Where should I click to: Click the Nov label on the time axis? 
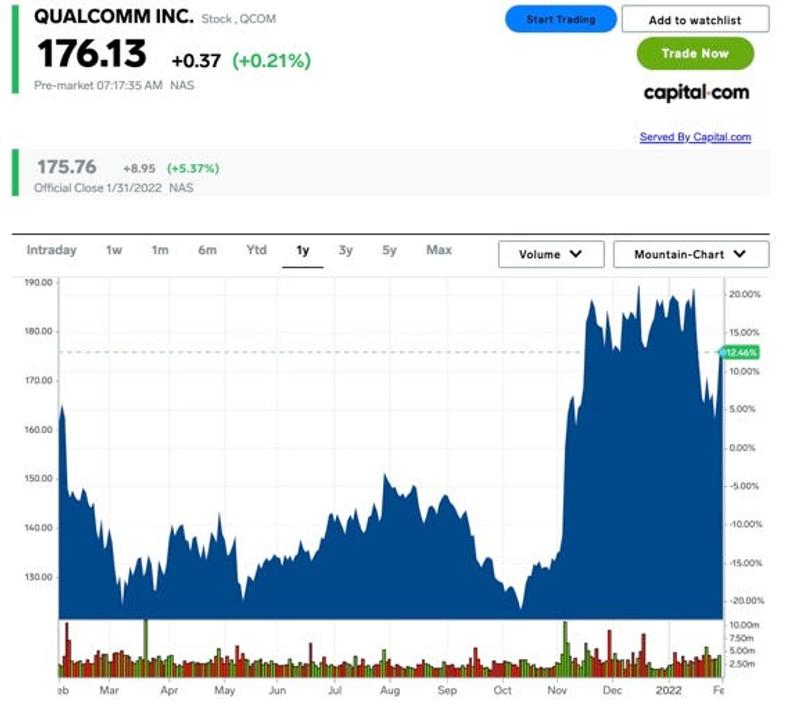[x=557, y=690]
